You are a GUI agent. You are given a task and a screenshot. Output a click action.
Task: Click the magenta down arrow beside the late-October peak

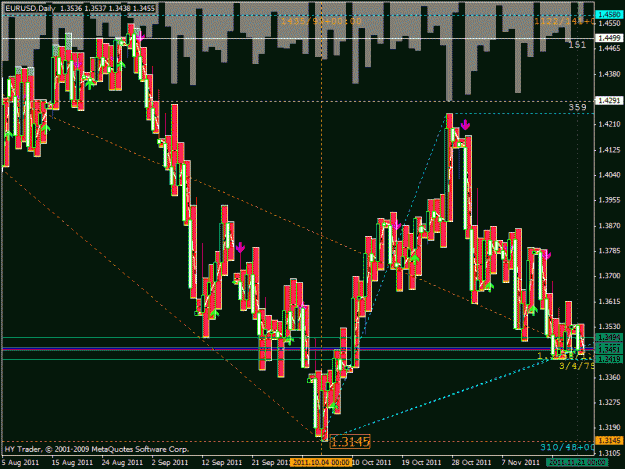[465, 125]
